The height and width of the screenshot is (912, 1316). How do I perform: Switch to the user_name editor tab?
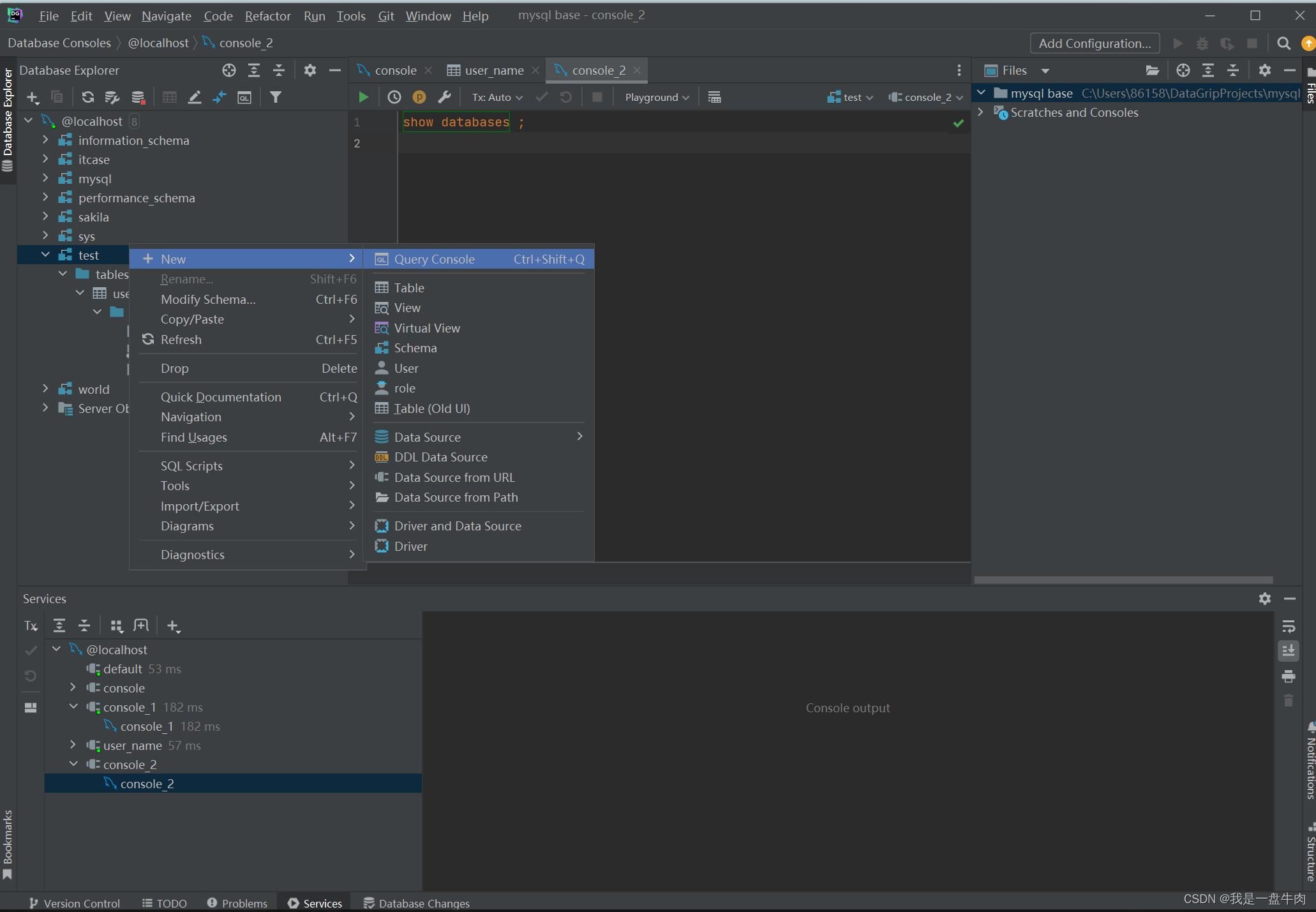pyautogui.click(x=493, y=70)
